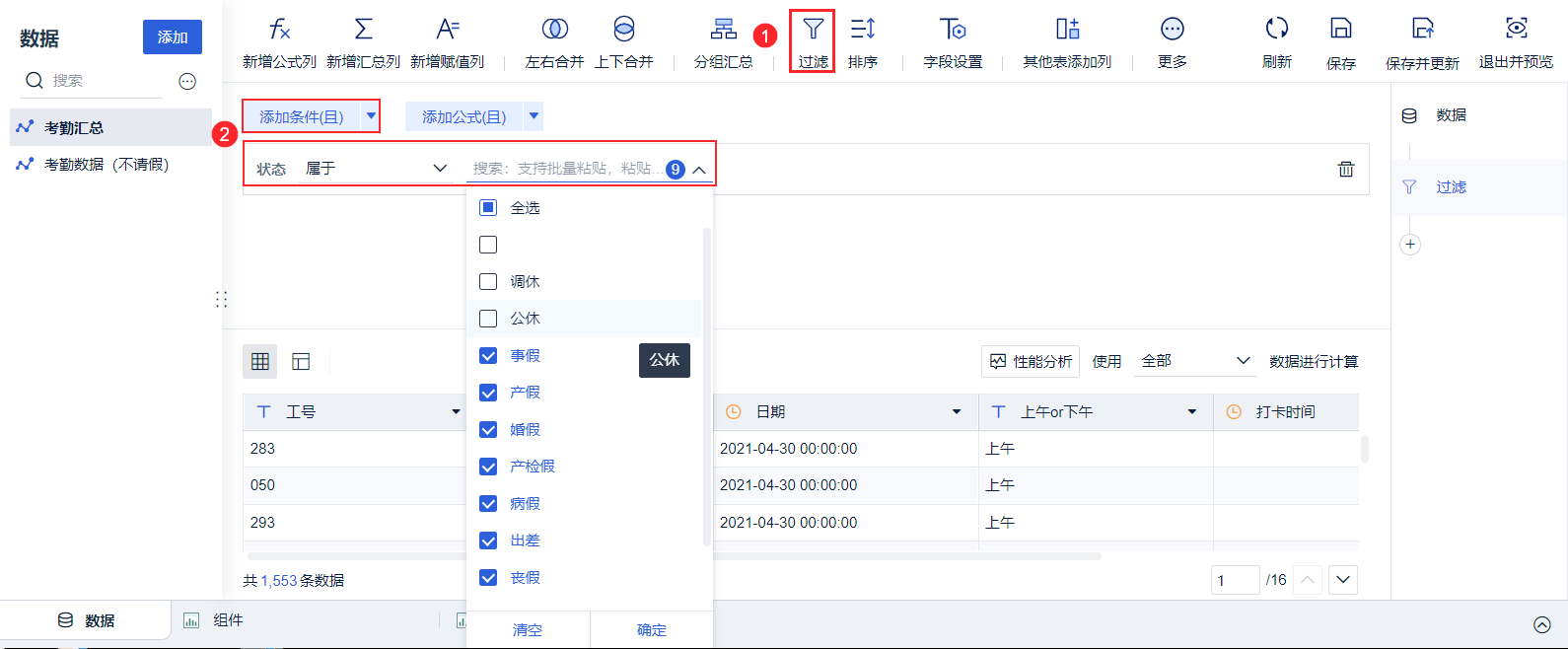Check the 公休 option
This screenshot has width=1568, height=649.
pyautogui.click(x=488, y=319)
